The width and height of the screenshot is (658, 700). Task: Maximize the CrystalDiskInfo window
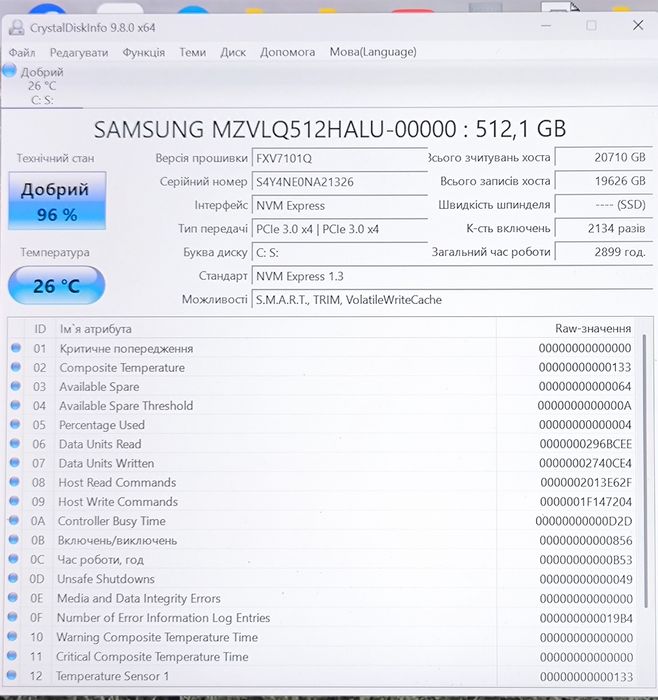[591, 25]
